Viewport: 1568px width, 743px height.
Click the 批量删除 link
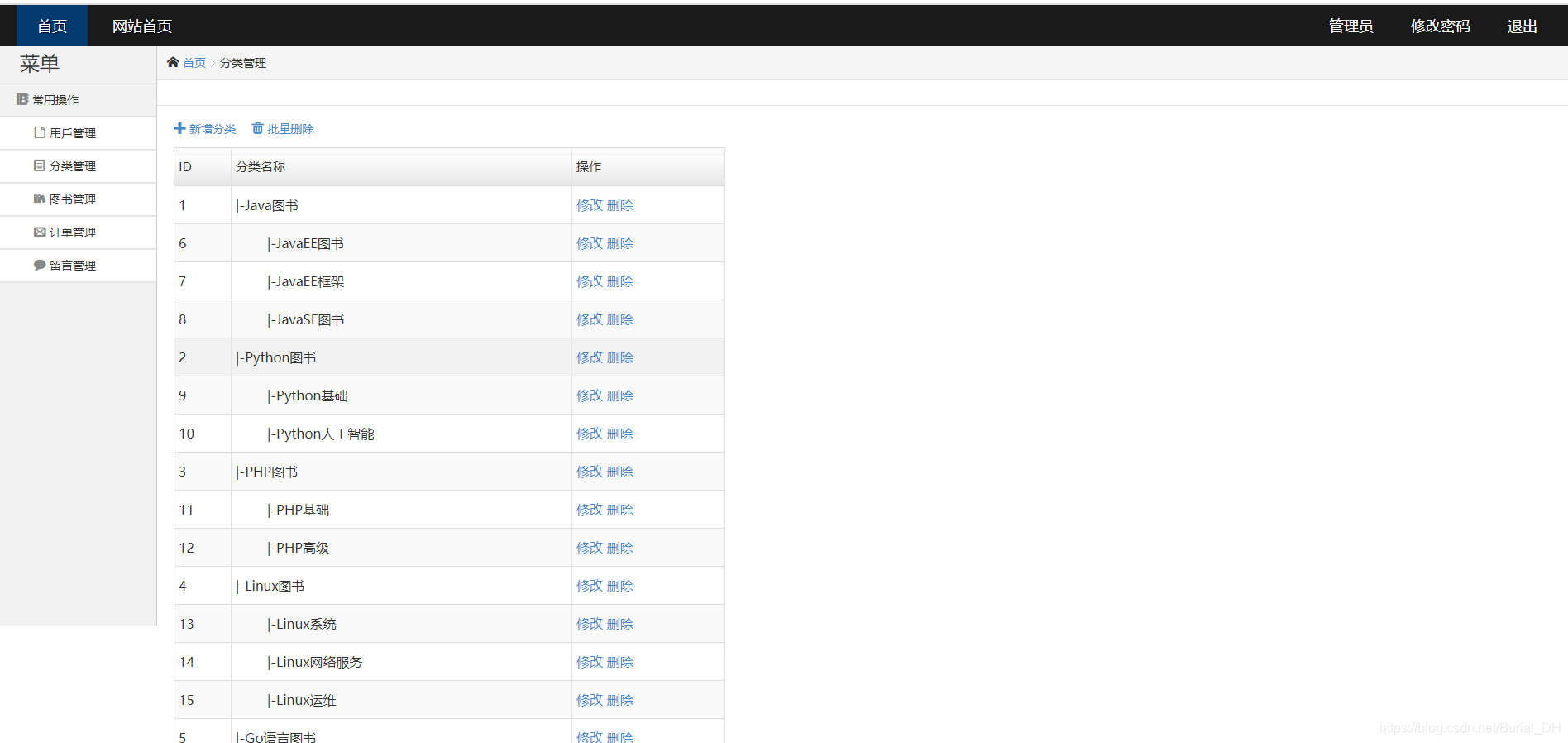coord(290,129)
